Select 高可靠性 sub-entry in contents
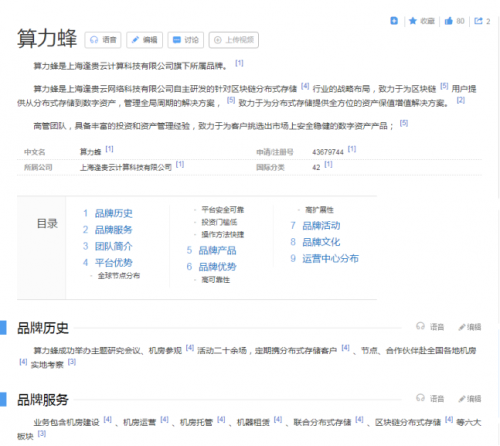This screenshot has width=500, height=446. pyautogui.click(x=215, y=280)
